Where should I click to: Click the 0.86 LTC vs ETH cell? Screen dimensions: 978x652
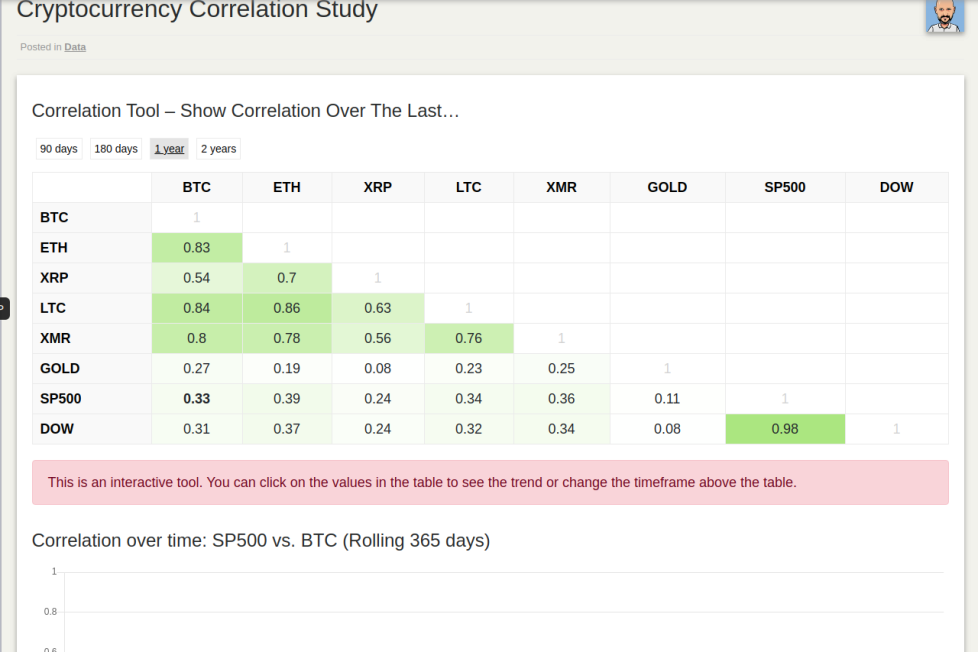pyautogui.click(x=287, y=308)
